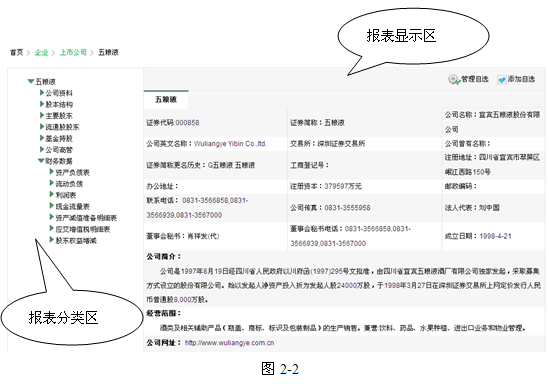Open the 管理自选 link text
Image resolution: width=549 pixels, height=387 pixels.
point(475,79)
